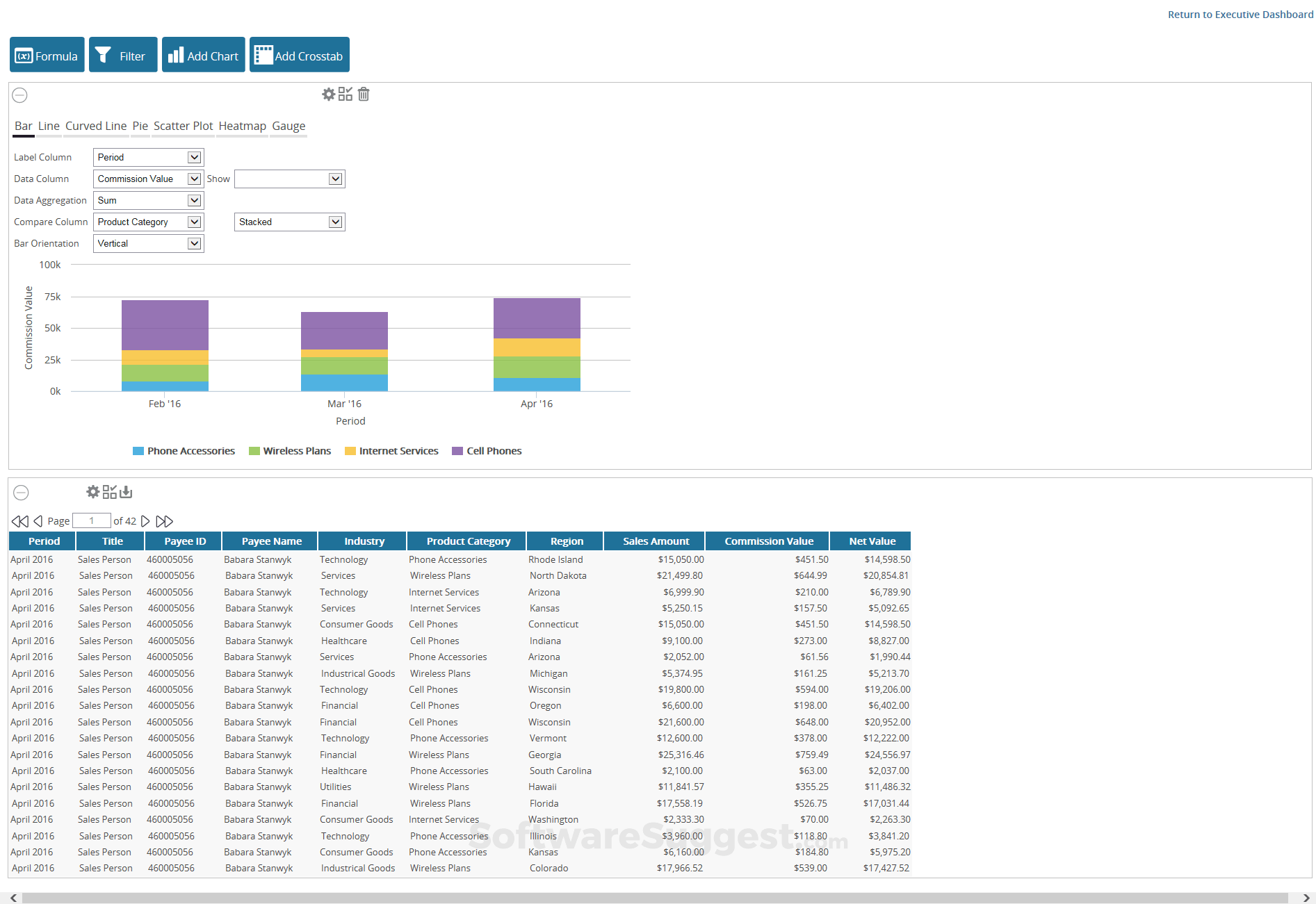Click inside the page number field
The height and width of the screenshot is (904, 1316).
pyautogui.click(x=91, y=520)
